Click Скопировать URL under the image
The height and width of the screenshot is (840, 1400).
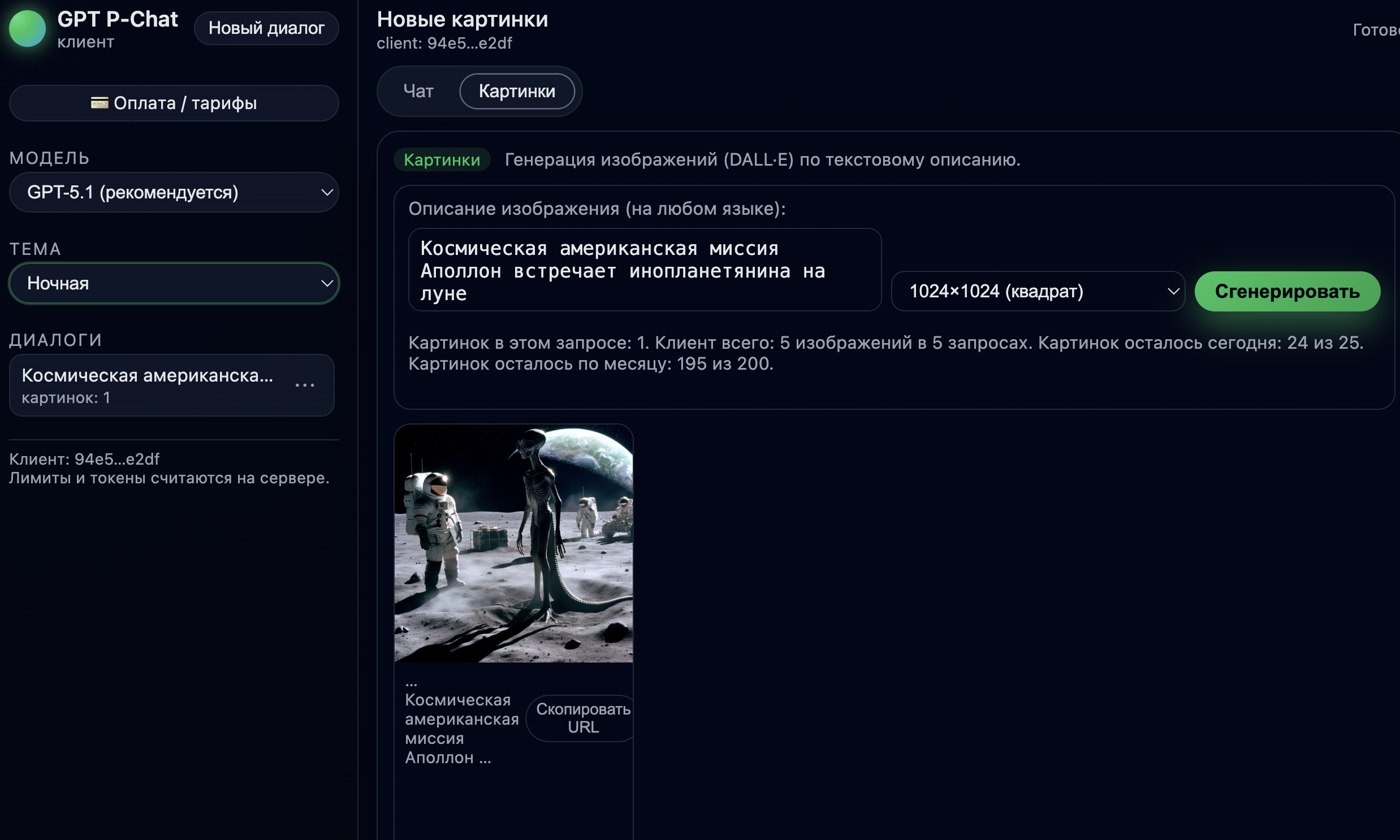coord(582,718)
